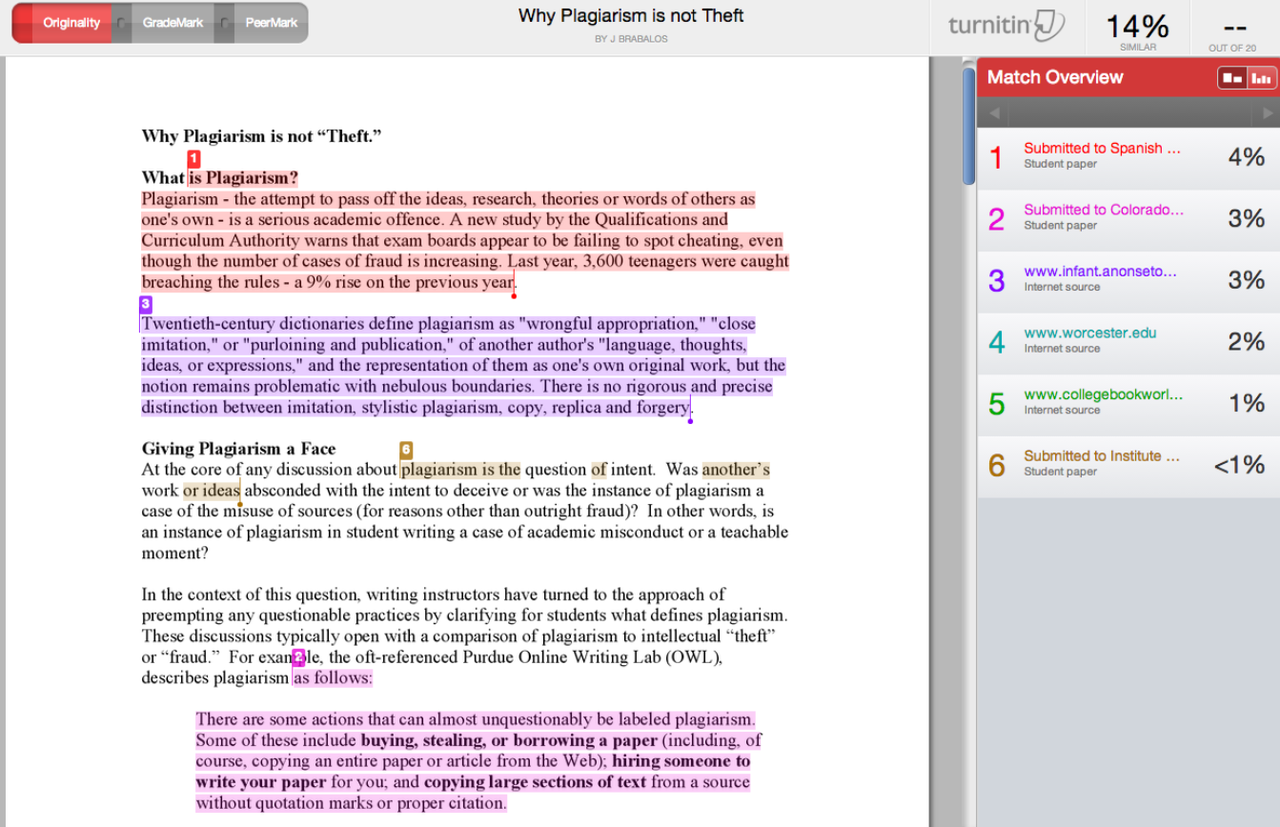The image size is (1280, 827).
Task: Click the brown source marker numbered 6
Action: click(405, 450)
